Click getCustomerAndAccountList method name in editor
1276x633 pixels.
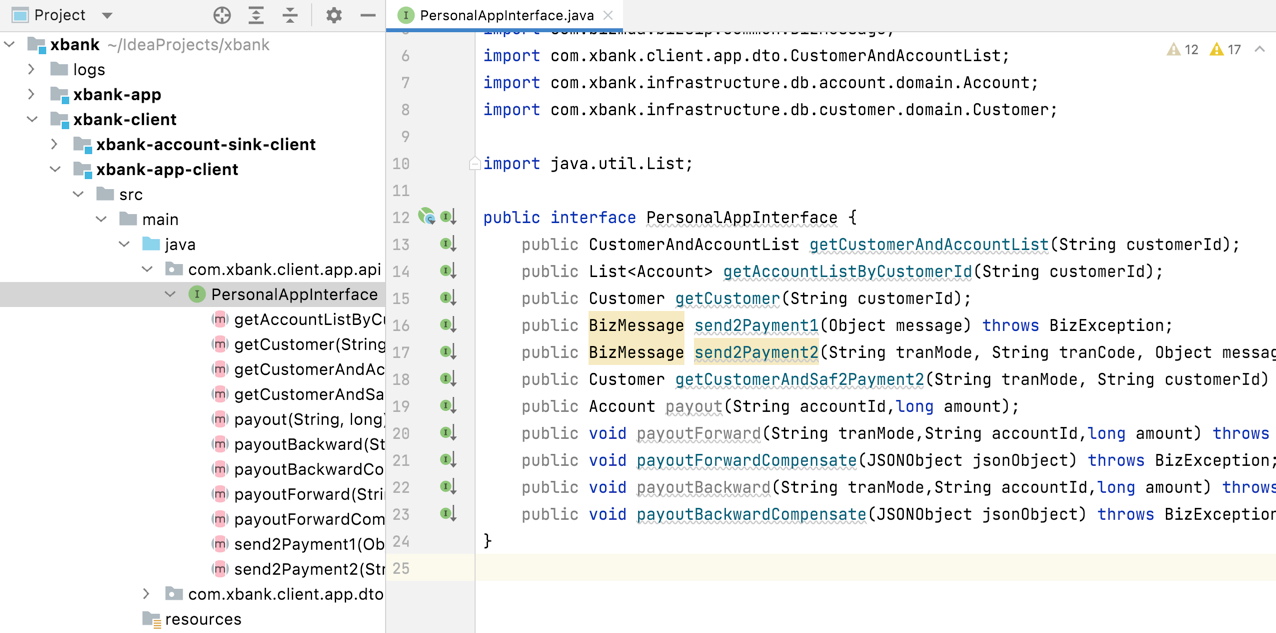click(x=928, y=244)
